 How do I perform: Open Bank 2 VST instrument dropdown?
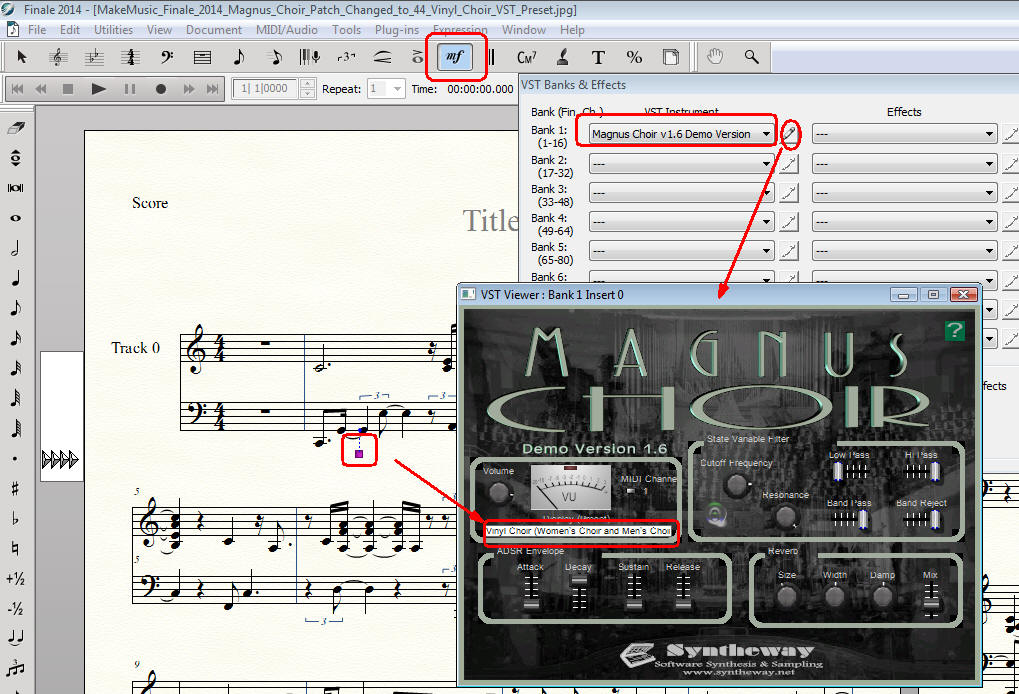coord(681,164)
